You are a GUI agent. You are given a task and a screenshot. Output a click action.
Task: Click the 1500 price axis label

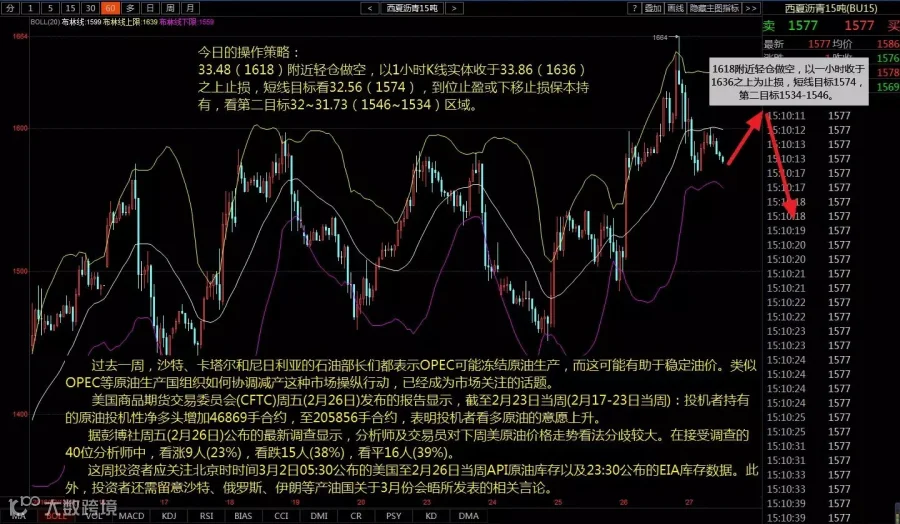click(20, 271)
